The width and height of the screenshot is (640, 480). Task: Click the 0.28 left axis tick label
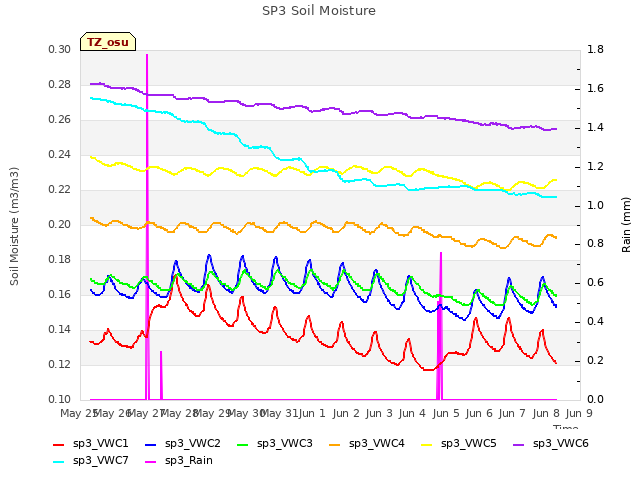pyautogui.click(x=60, y=84)
